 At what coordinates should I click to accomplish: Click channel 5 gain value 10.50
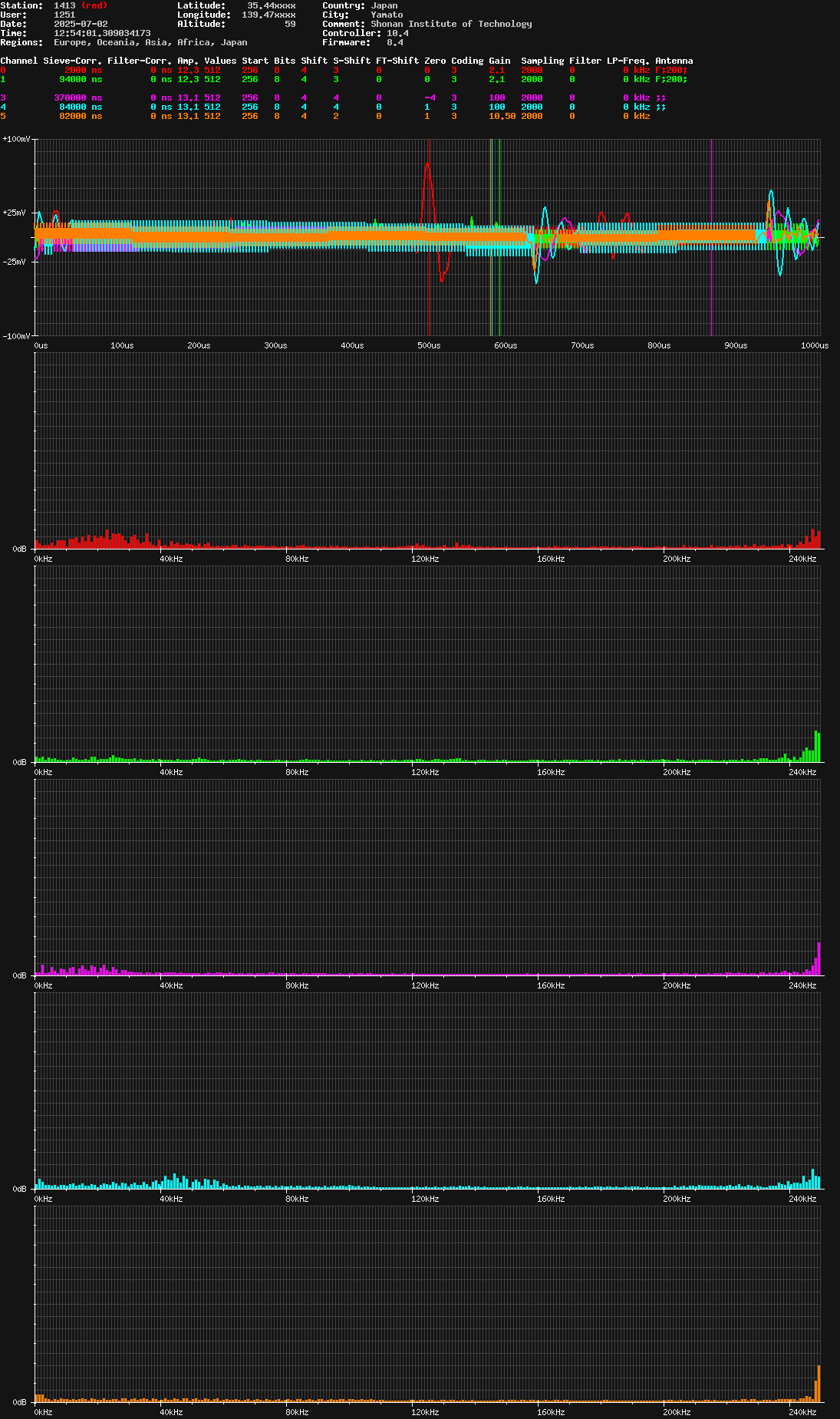[x=502, y=116]
